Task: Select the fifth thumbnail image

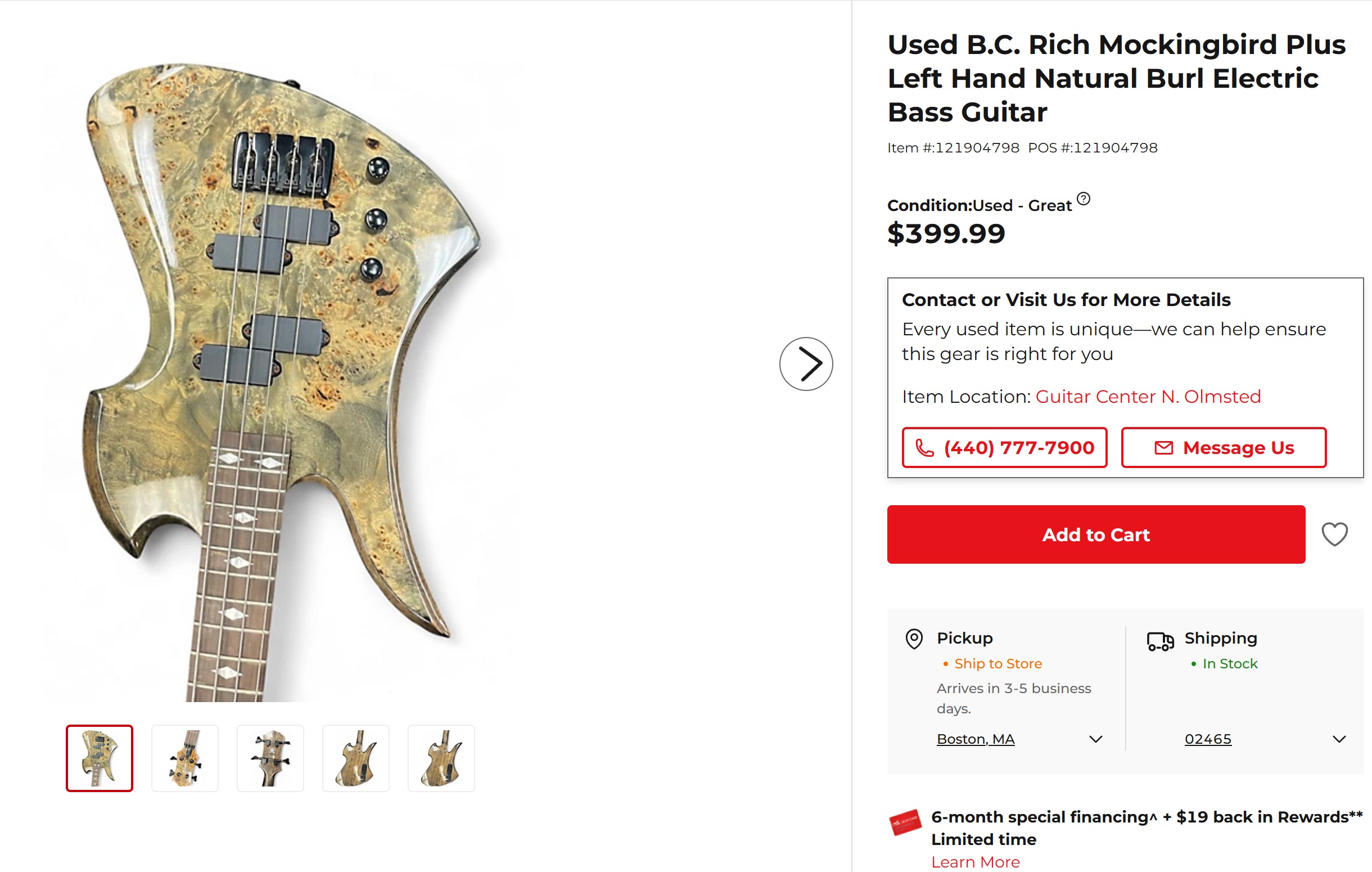Action: tap(441, 758)
